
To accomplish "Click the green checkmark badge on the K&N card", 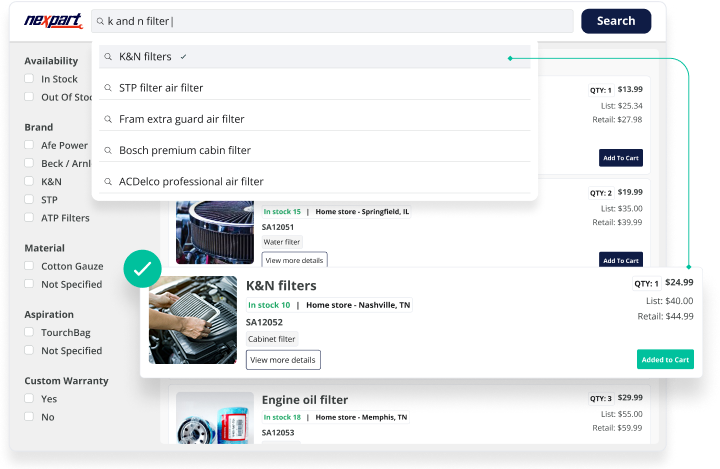I will tap(142, 269).
